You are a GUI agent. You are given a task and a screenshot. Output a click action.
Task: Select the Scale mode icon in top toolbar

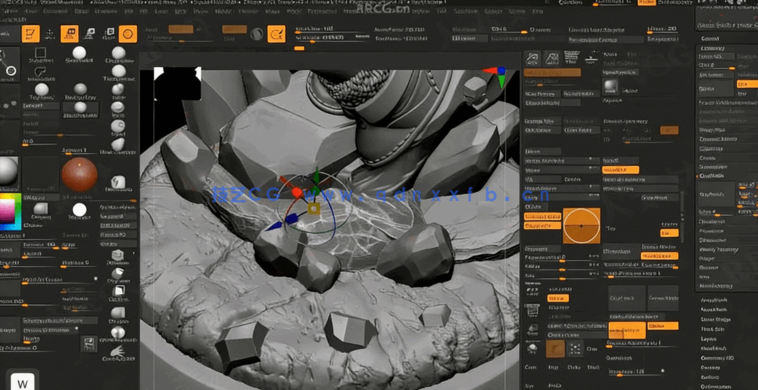(x=89, y=34)
